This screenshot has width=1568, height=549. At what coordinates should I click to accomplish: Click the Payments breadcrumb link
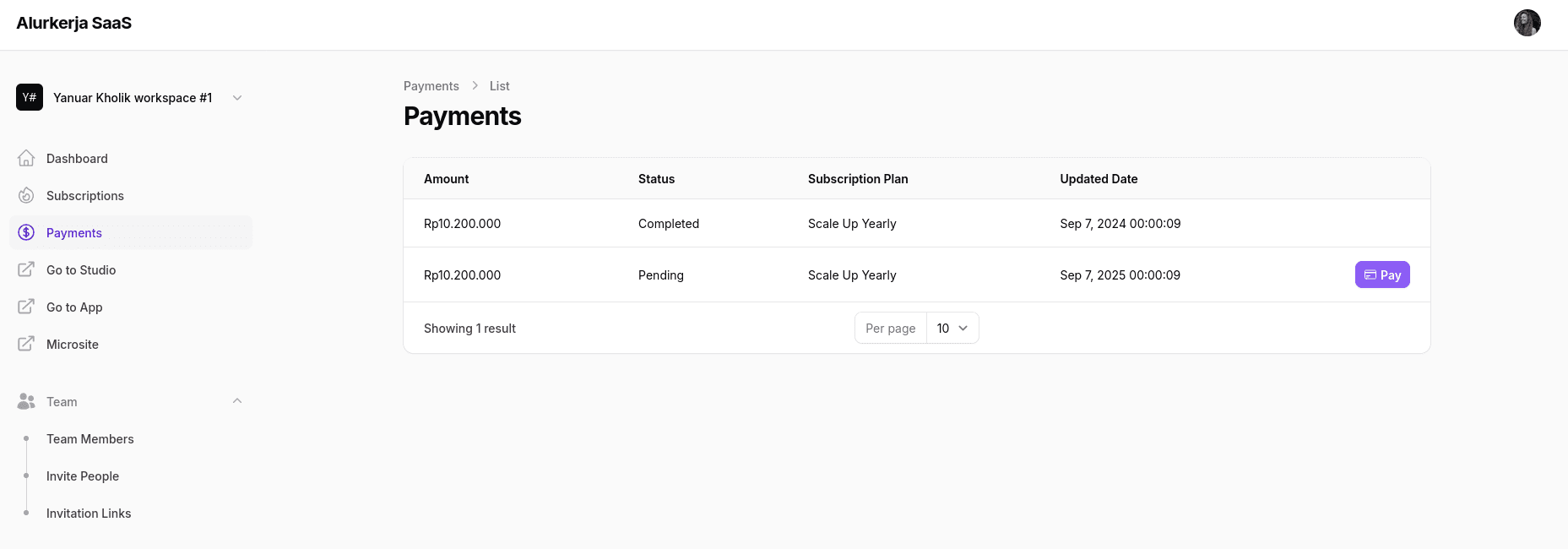pos(431,86)
